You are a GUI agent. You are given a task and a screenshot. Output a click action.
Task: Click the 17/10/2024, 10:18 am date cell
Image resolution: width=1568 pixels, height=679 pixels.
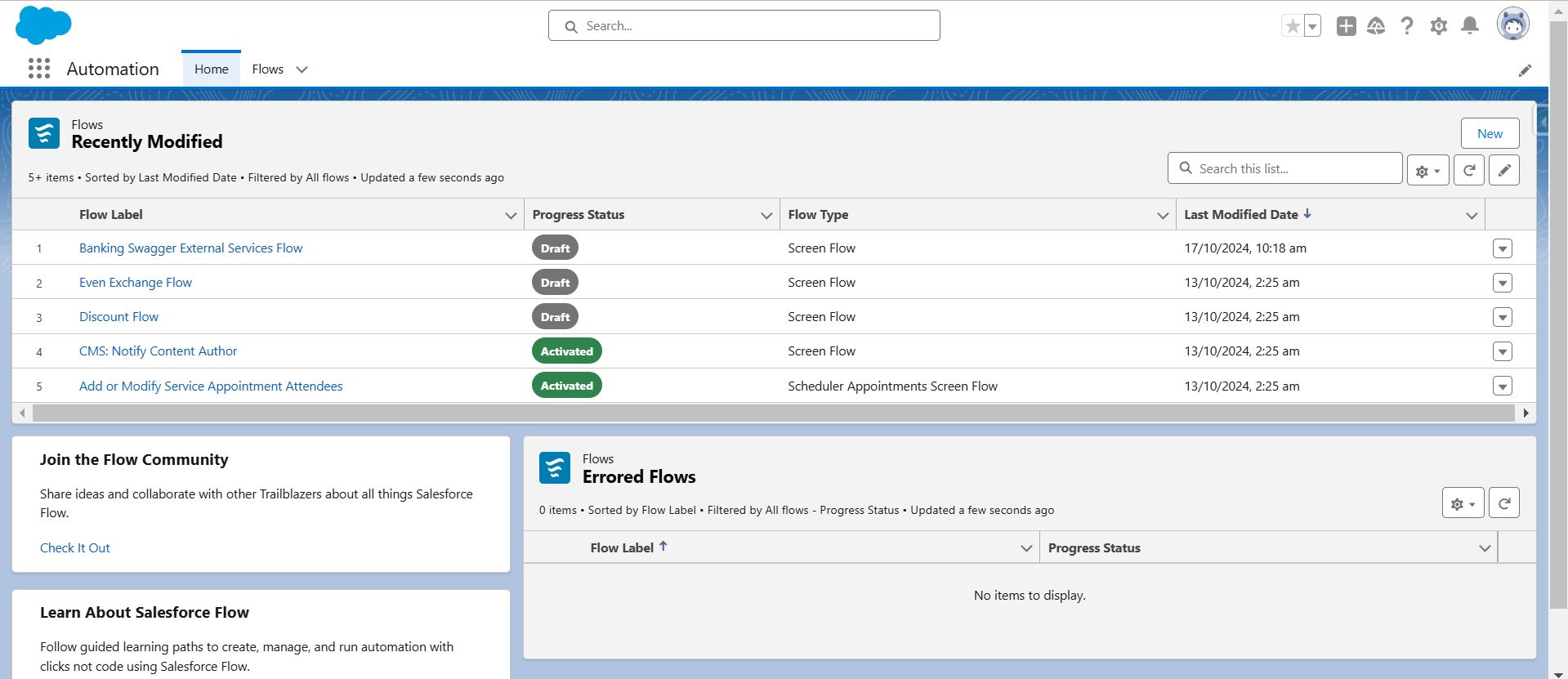[x=1245, y=248]
